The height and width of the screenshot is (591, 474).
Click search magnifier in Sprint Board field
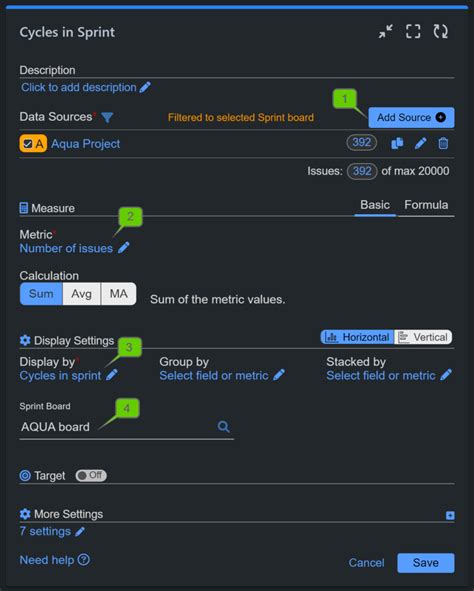[x=223, y=426]
